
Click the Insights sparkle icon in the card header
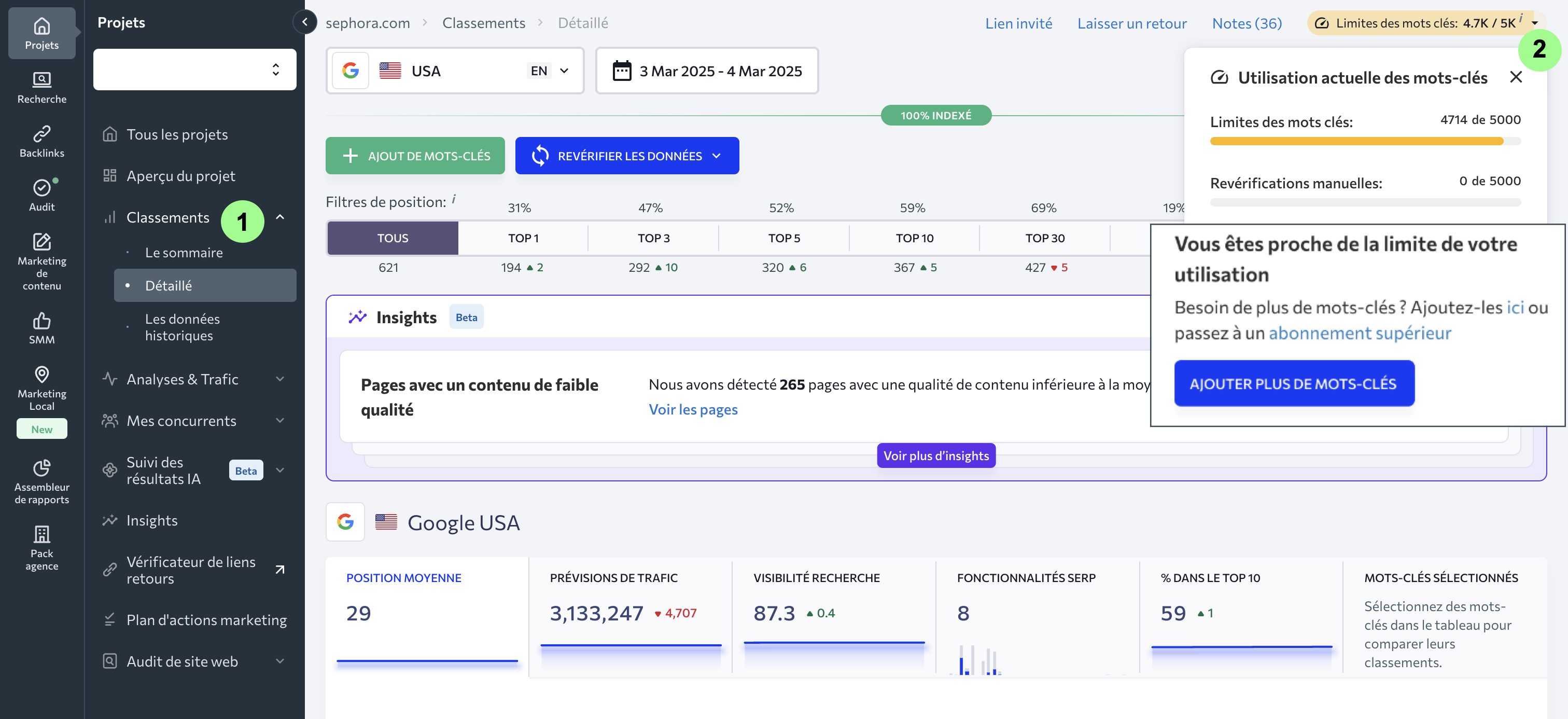tap(357, 316)
